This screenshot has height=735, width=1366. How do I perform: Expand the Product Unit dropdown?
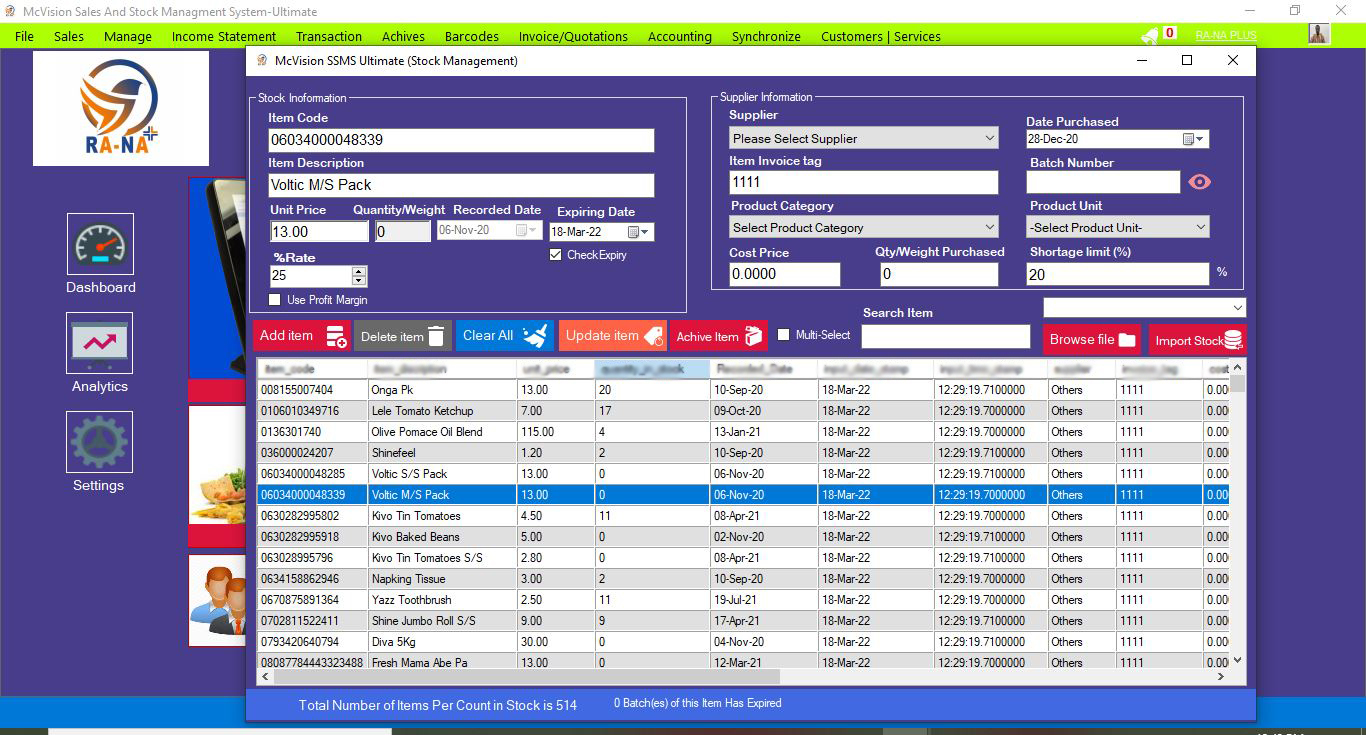click(x=1200, y=227)
